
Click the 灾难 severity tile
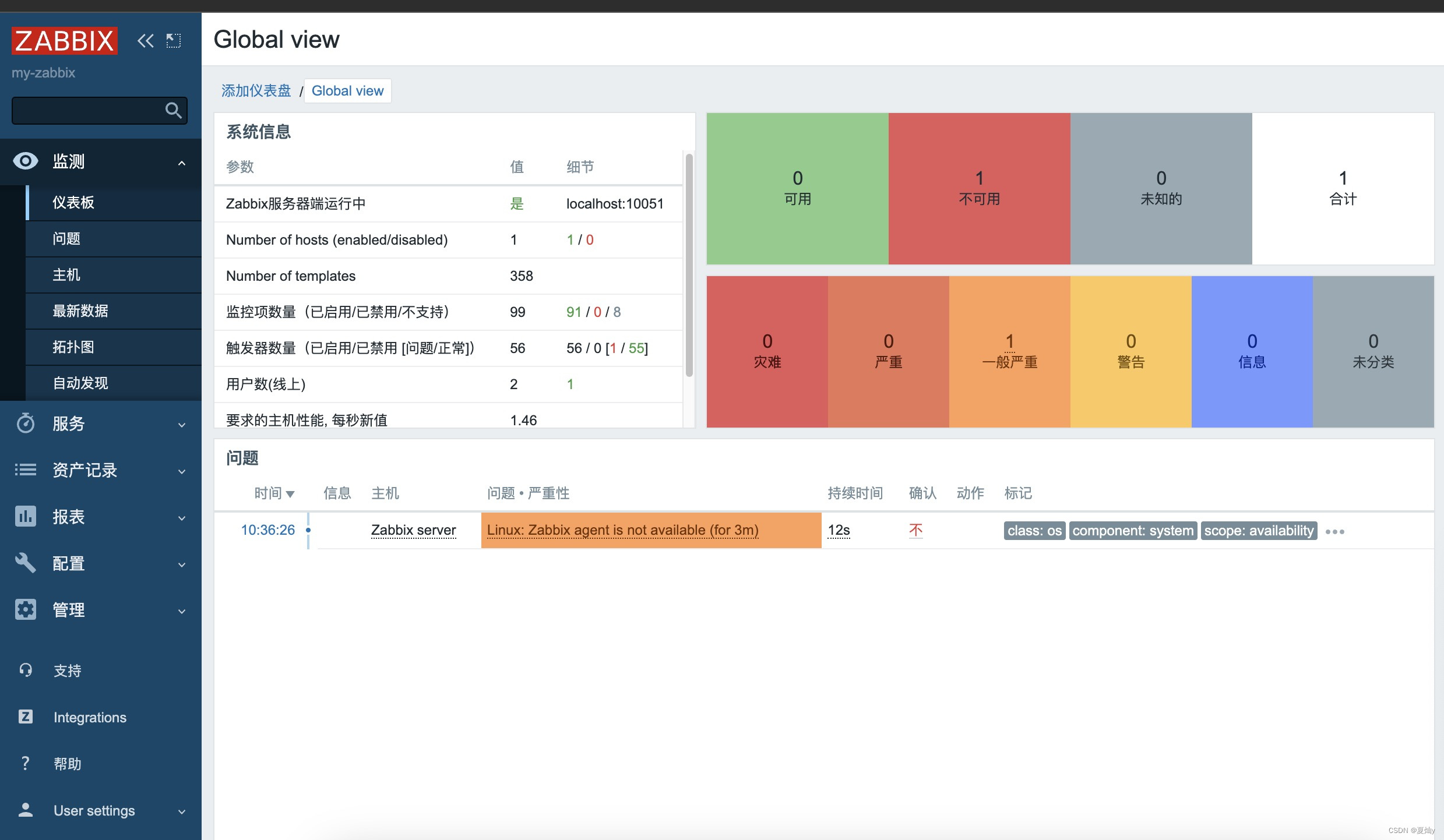coord(767,352)
